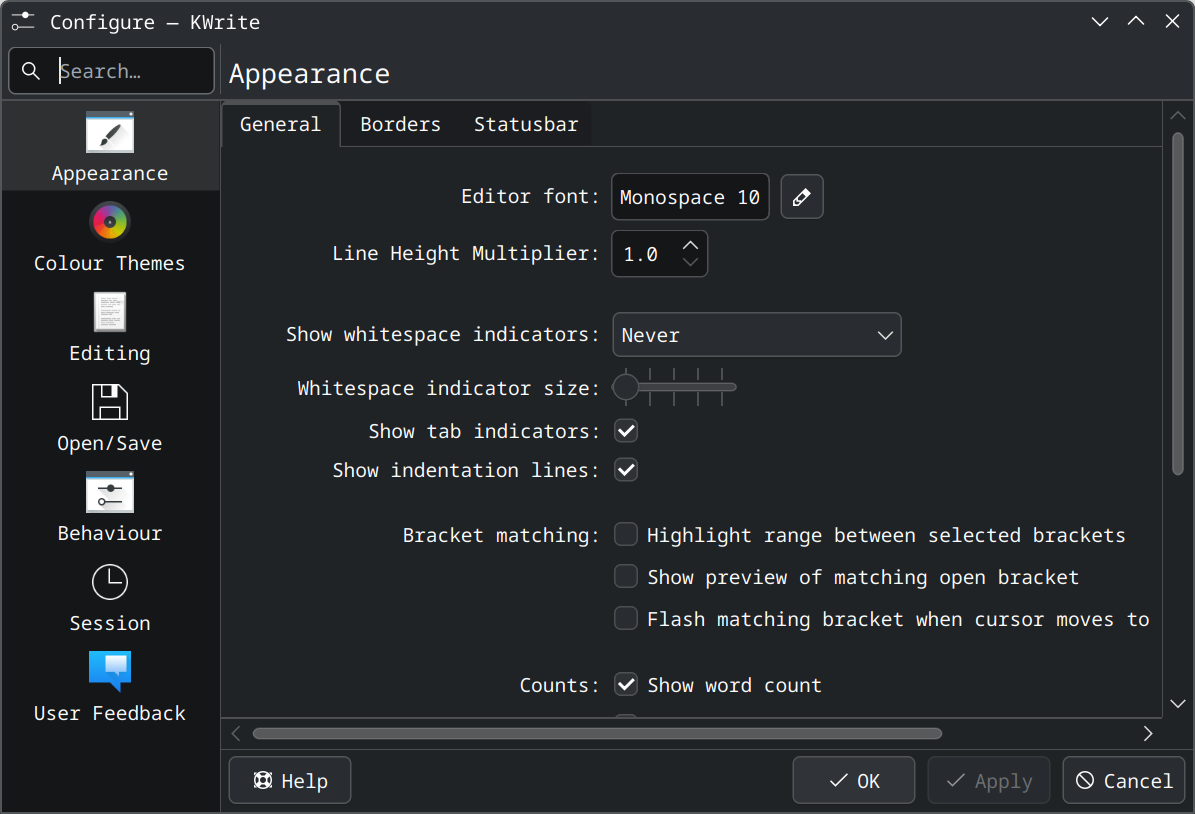Switch to the Borders tab
1195x814 pixels.
[400, 125]
